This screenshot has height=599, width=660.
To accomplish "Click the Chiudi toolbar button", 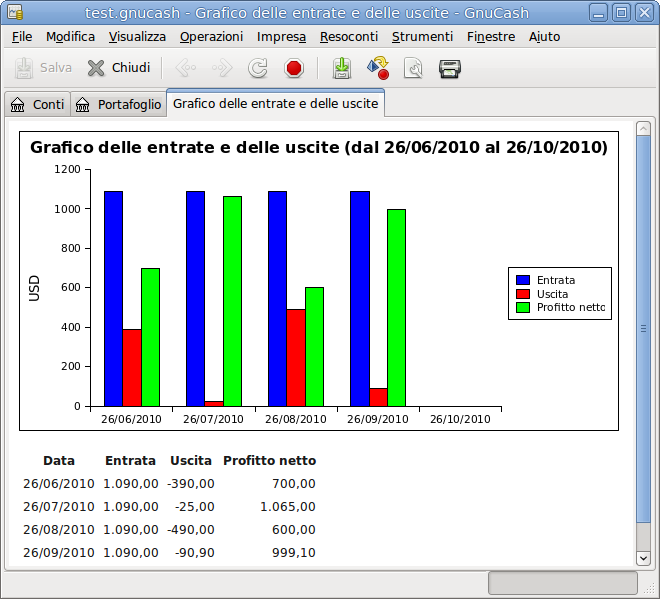I will pos(118,68).
